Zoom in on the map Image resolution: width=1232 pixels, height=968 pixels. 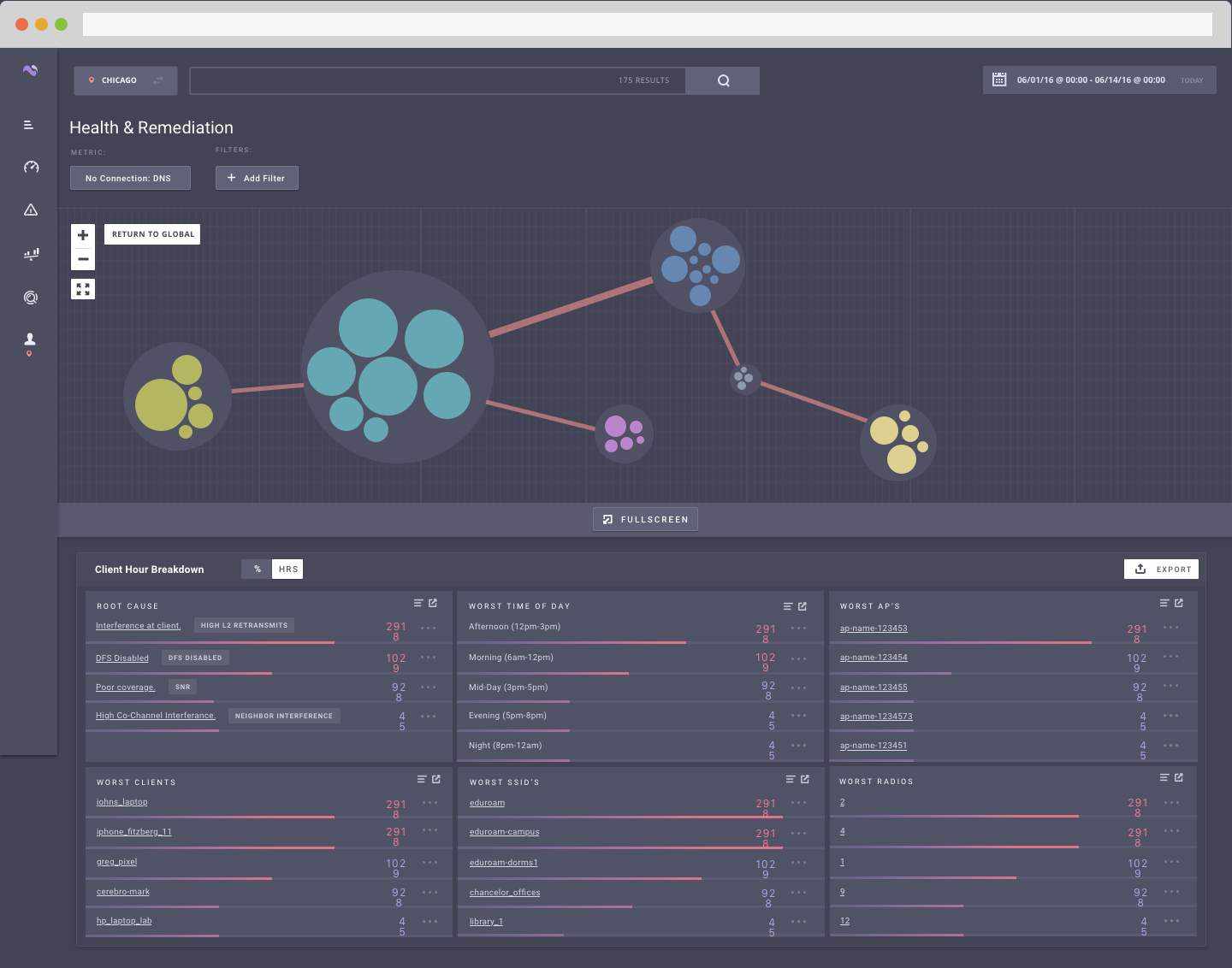[x=83, y=235]
